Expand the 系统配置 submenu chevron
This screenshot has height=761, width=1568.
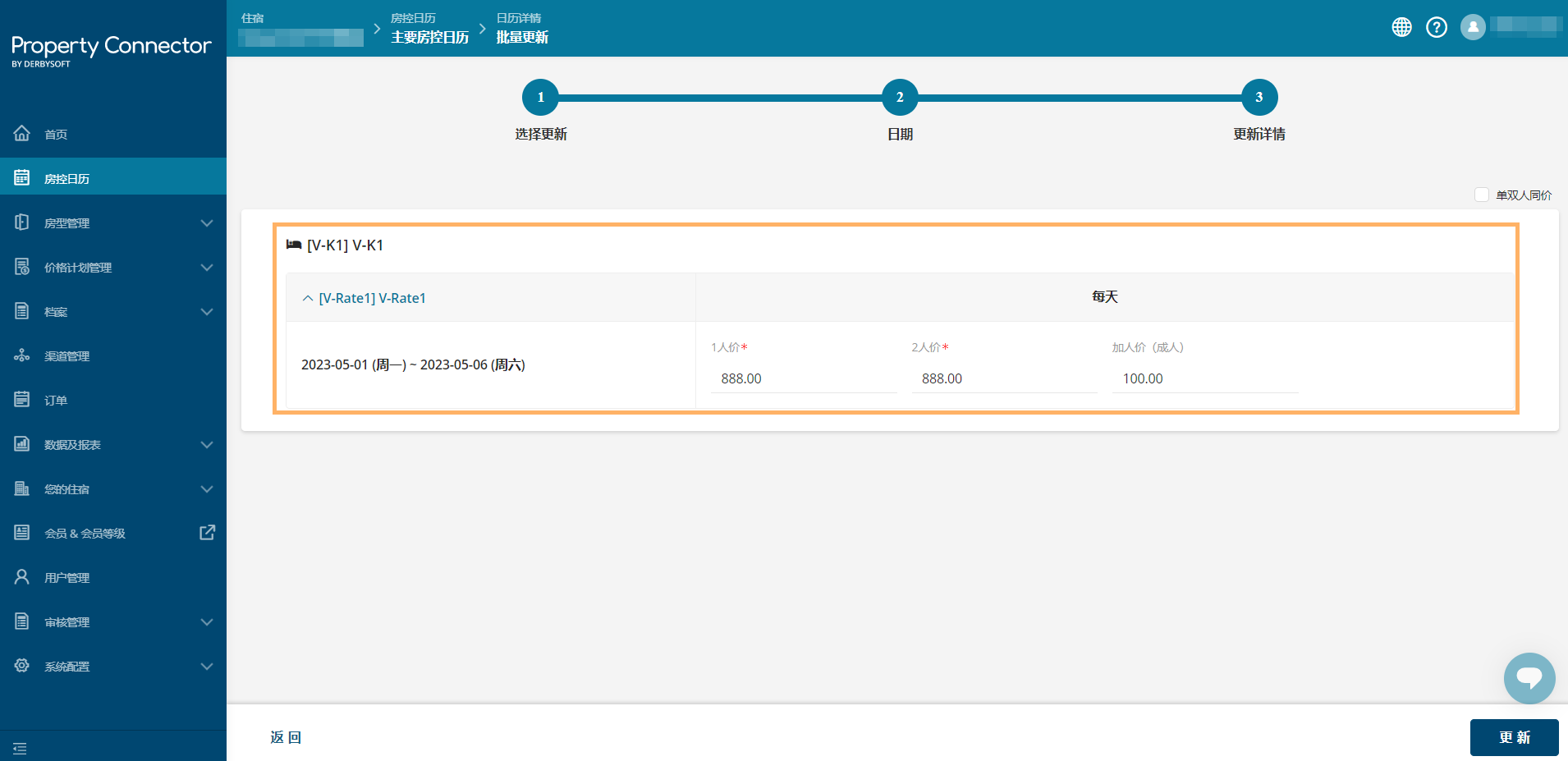click(207, 666)
